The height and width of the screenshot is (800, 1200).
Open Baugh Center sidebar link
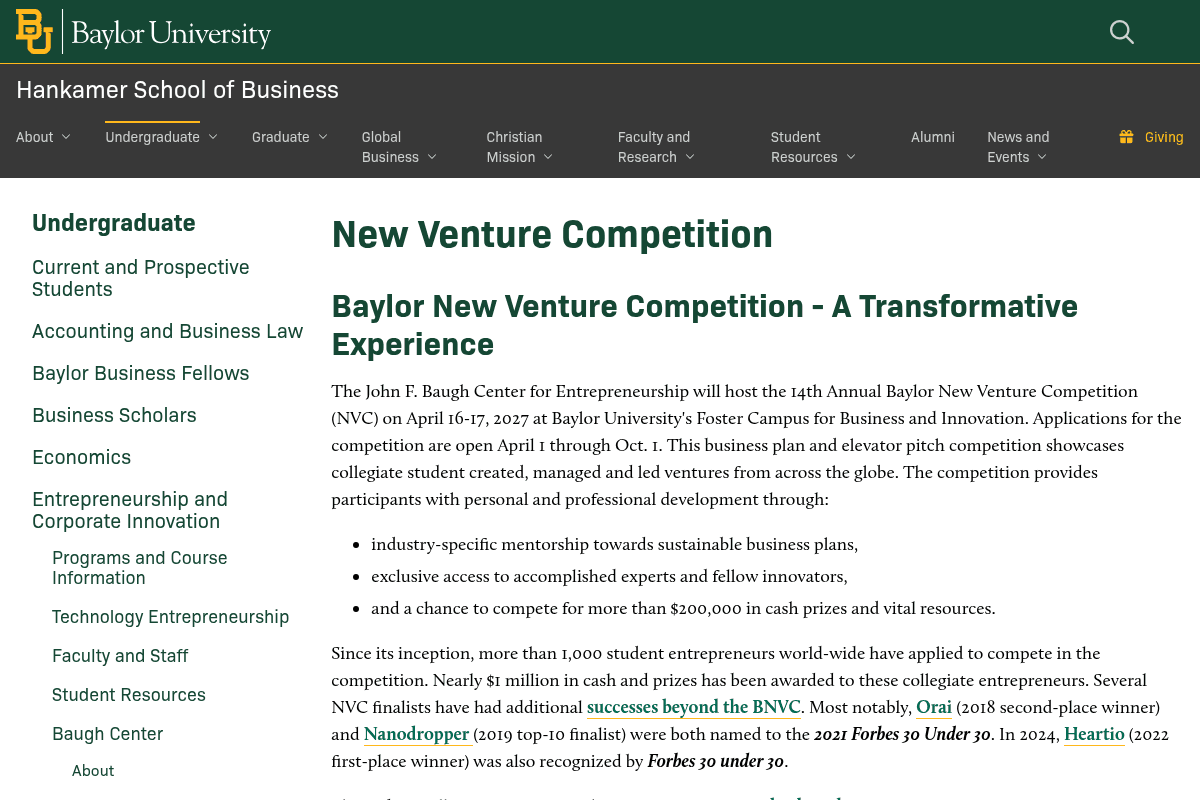[x=108, y=734]
